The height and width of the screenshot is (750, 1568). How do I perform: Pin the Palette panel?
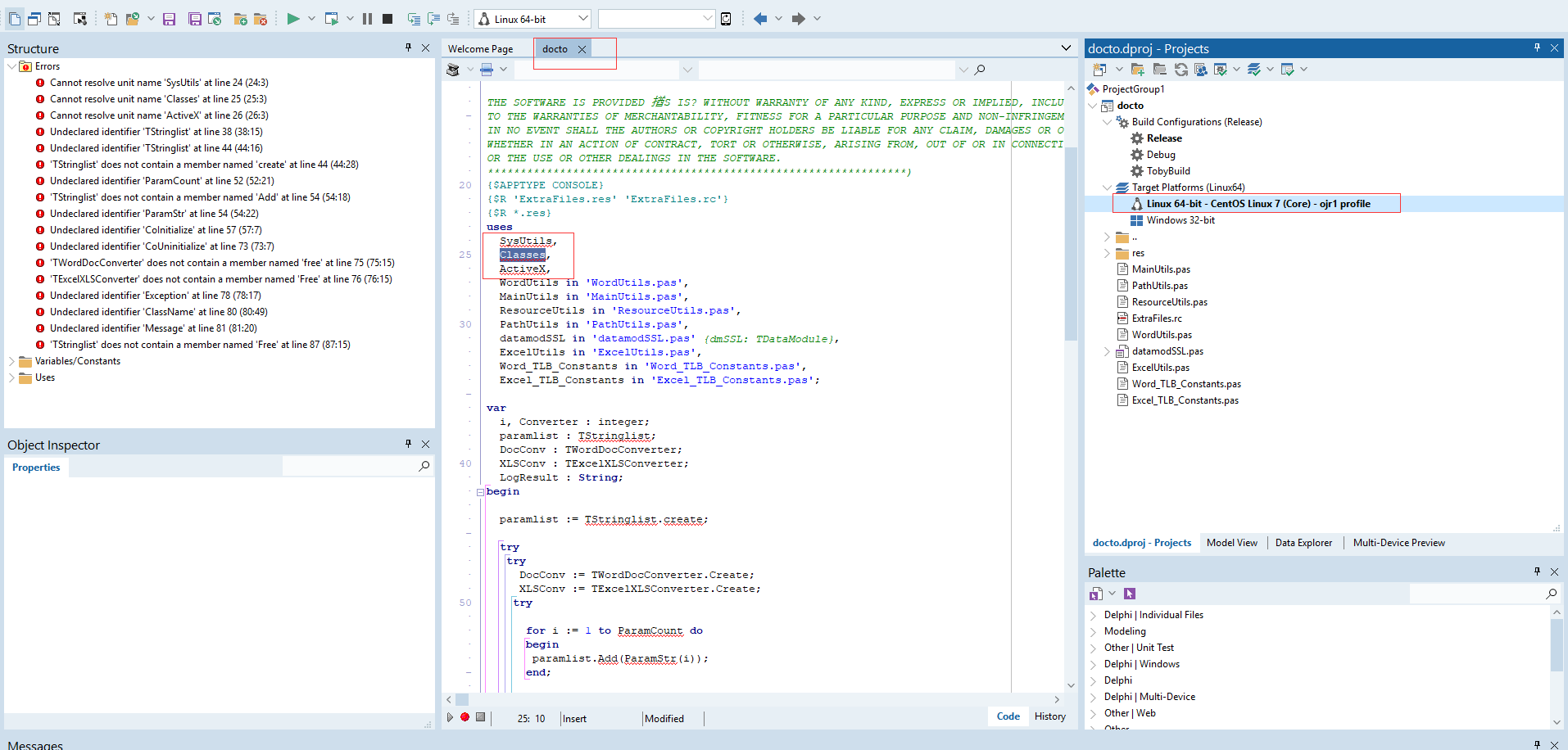(1537, 572)
